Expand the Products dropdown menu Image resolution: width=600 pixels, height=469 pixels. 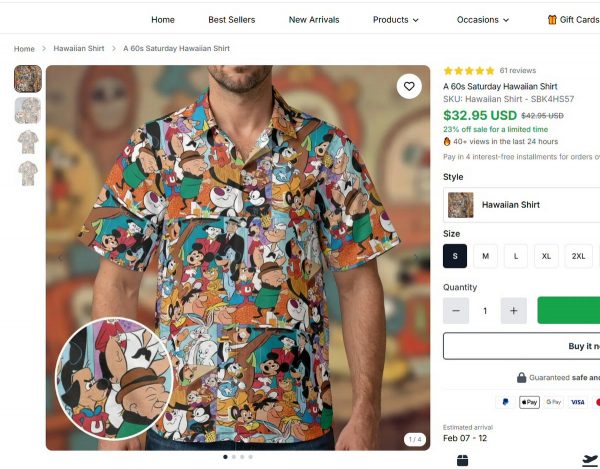[395, 19]
